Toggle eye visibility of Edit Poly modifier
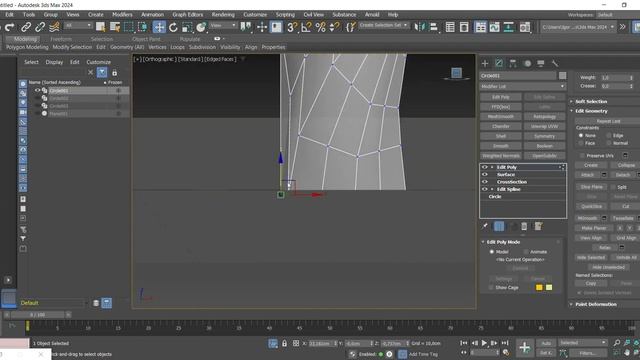This screenshot has height=360, width=640. click(484, 167)
